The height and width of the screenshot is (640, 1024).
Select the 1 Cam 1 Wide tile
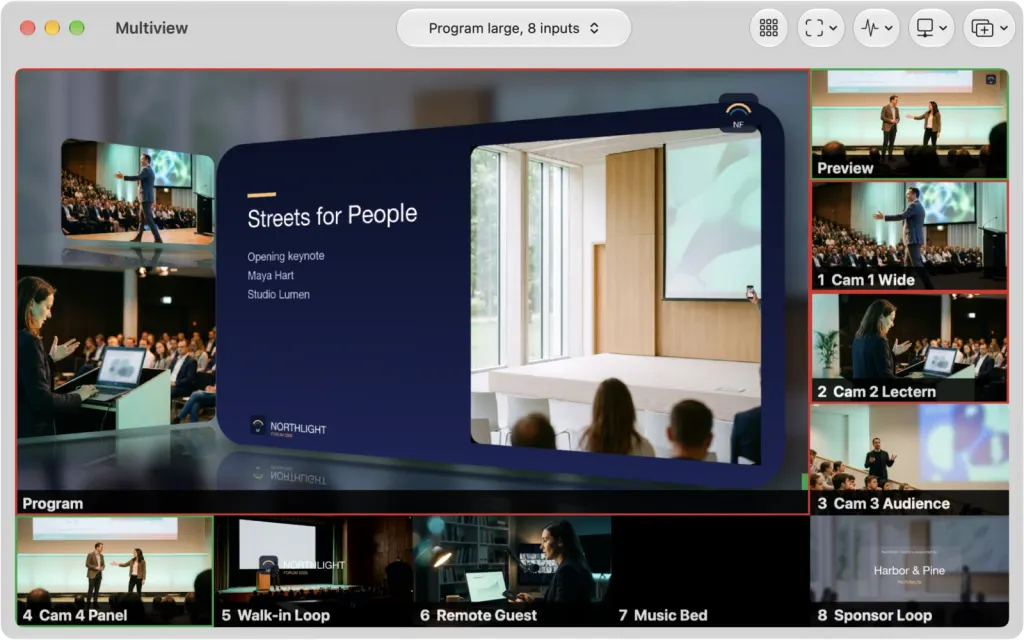[909, 236]
